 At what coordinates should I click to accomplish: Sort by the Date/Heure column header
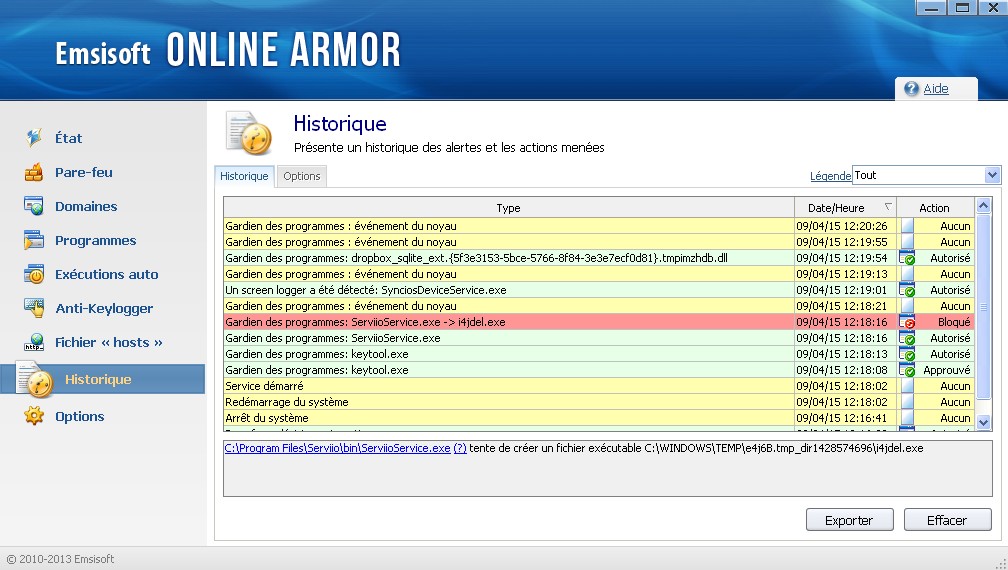point(845,208)
